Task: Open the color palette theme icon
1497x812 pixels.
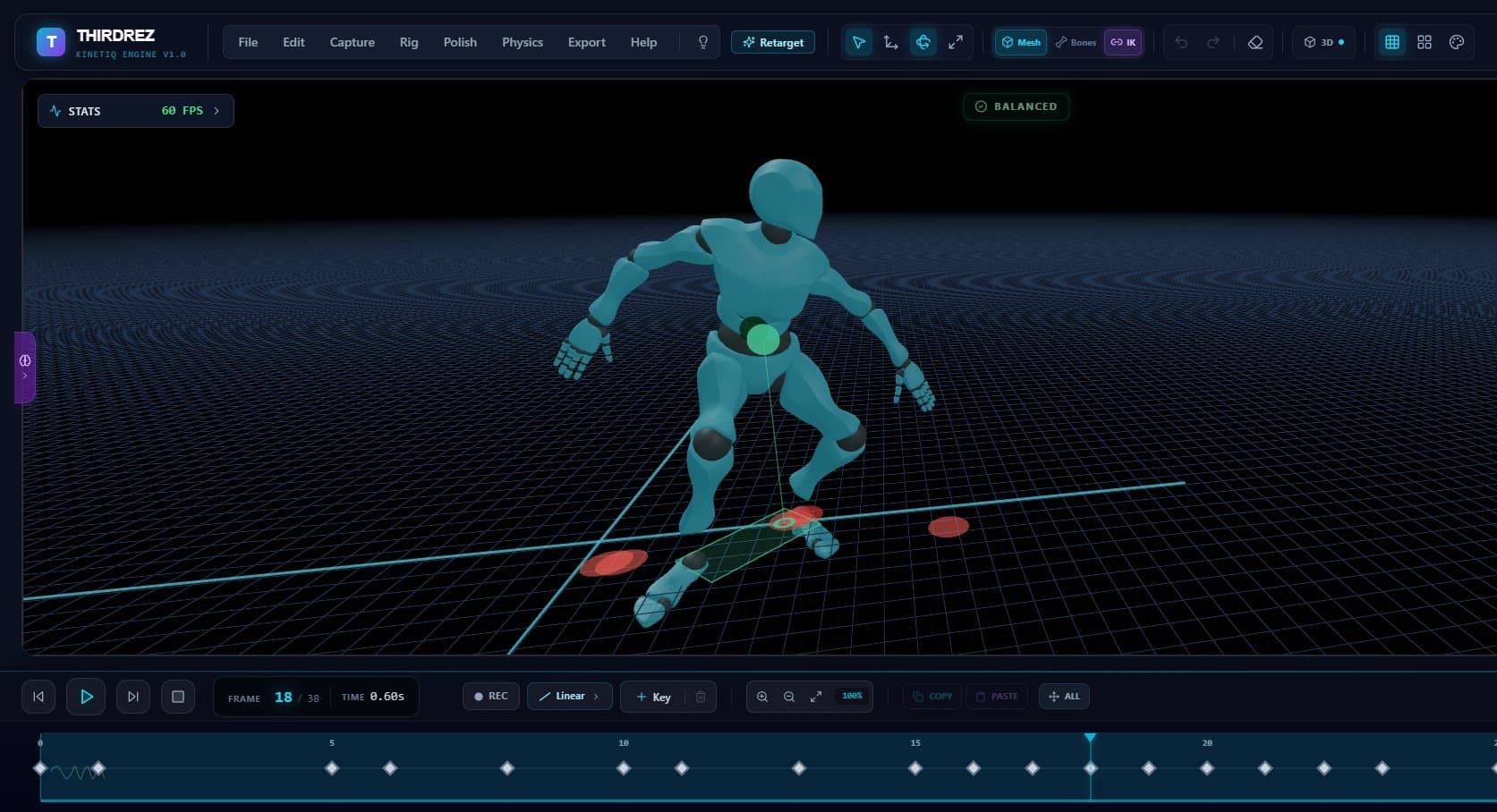Action: tap(1456, 42)
